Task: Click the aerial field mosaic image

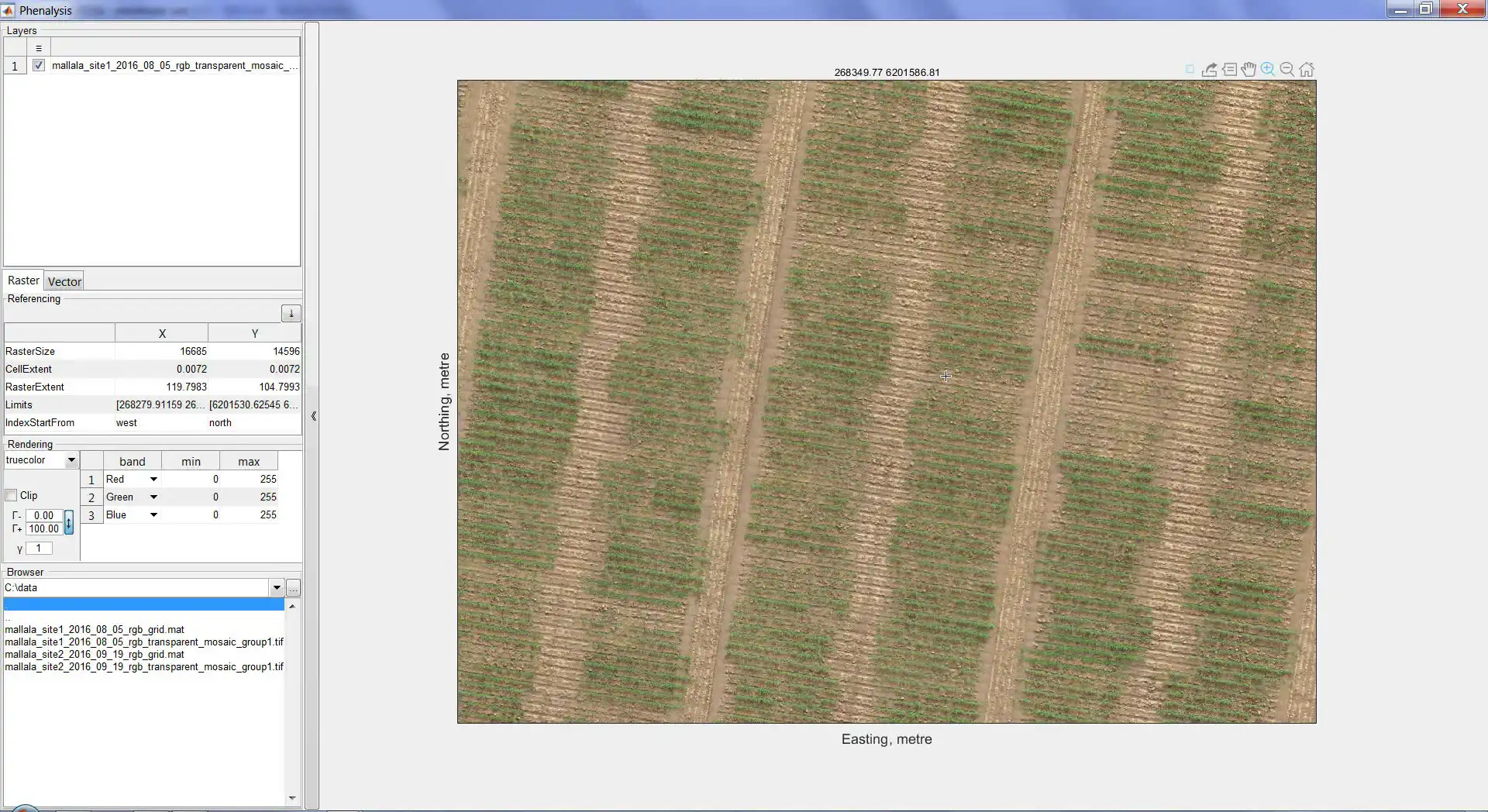Action: coord(887,402)
